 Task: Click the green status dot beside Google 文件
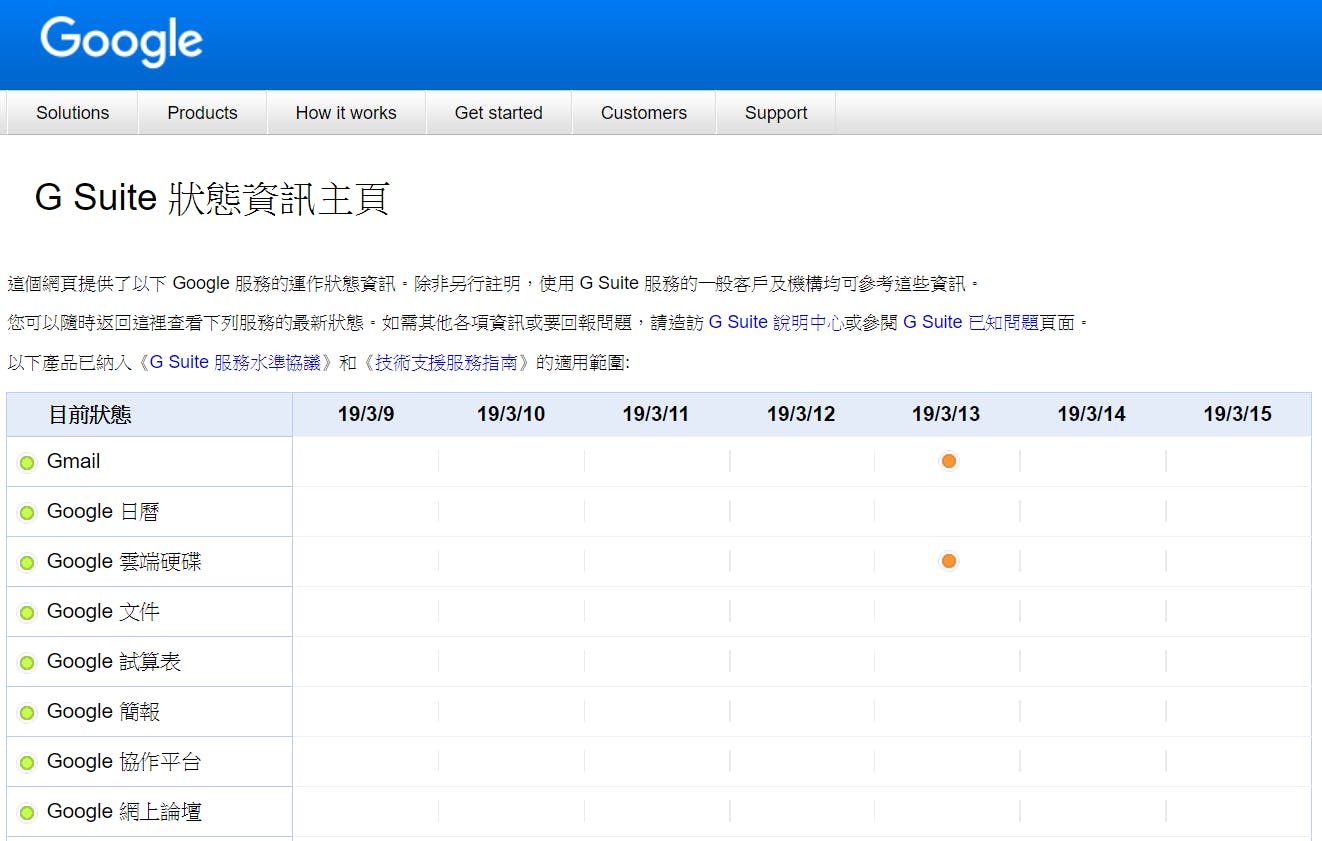(x=27, y=612)
